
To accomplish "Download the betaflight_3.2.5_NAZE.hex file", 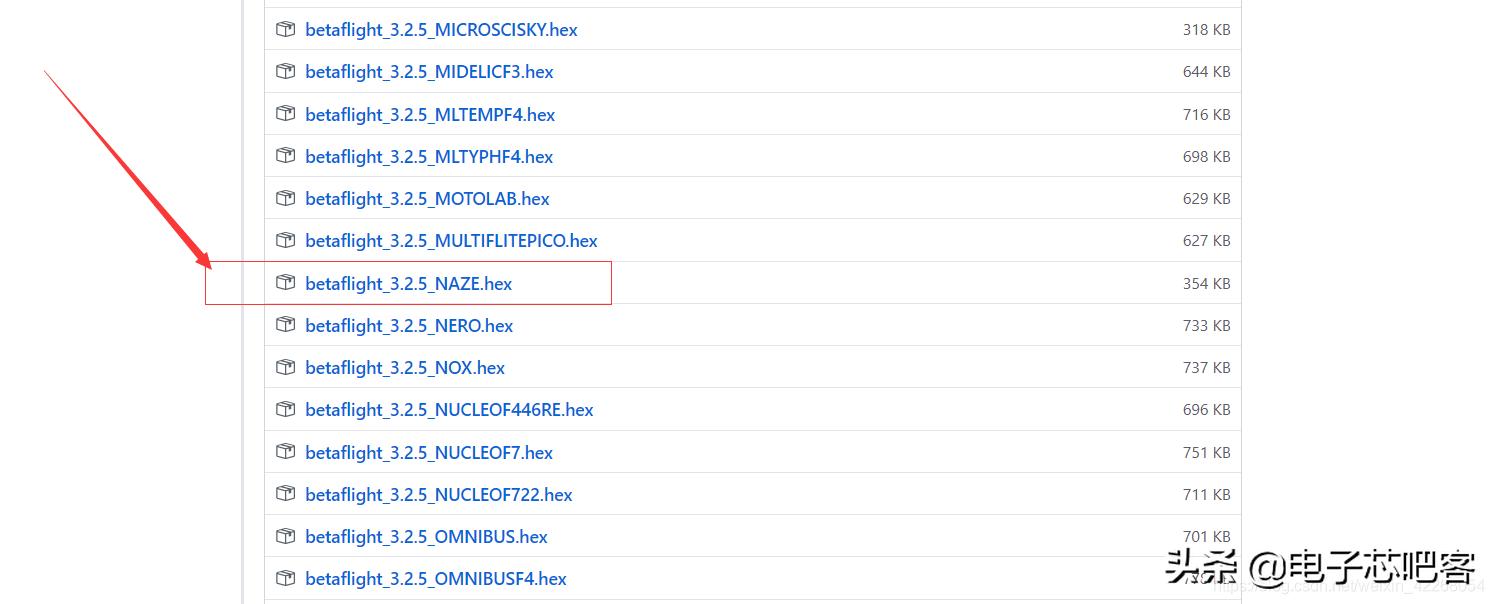I will point(408,284).
